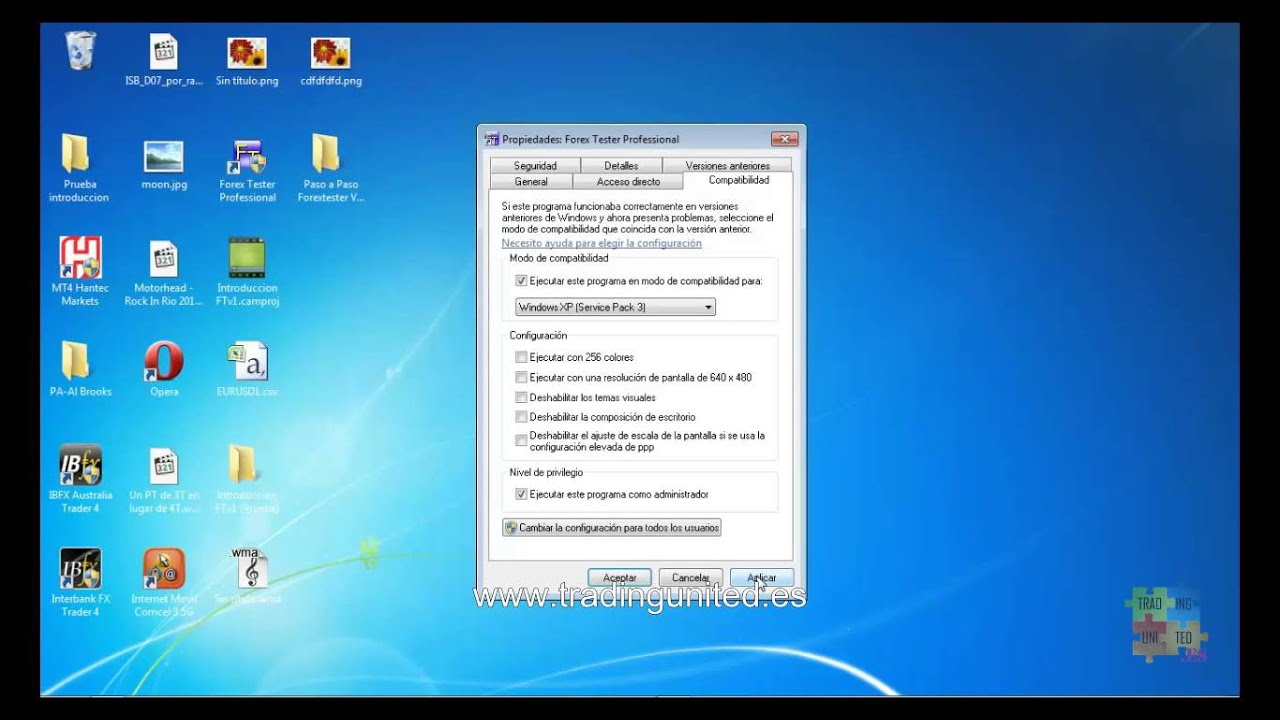
Task: Check Deshabilitar la composición de escritorio
Action: 521,417
